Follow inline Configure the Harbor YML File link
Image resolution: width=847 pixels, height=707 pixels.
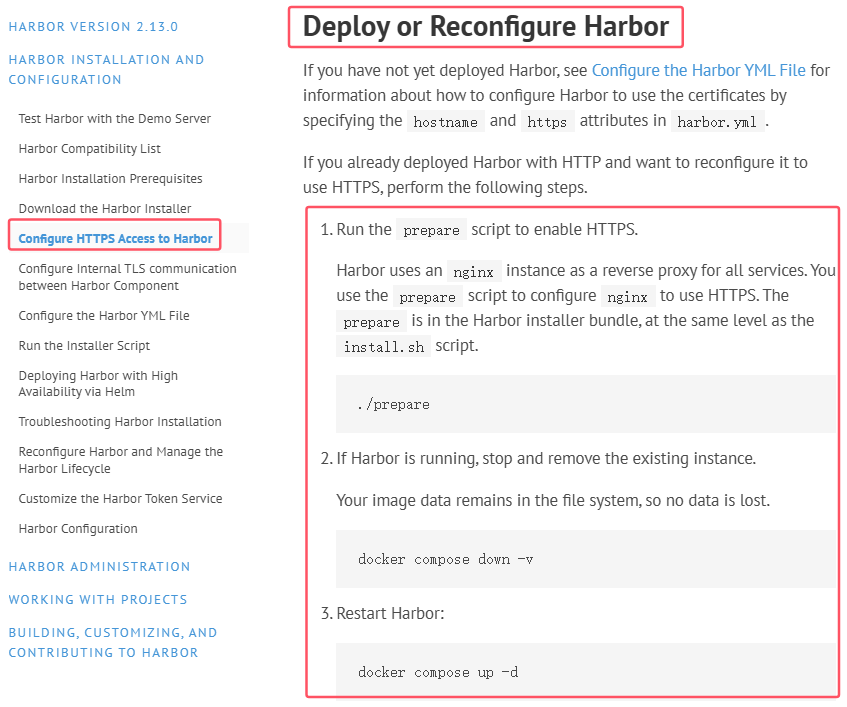698,70
